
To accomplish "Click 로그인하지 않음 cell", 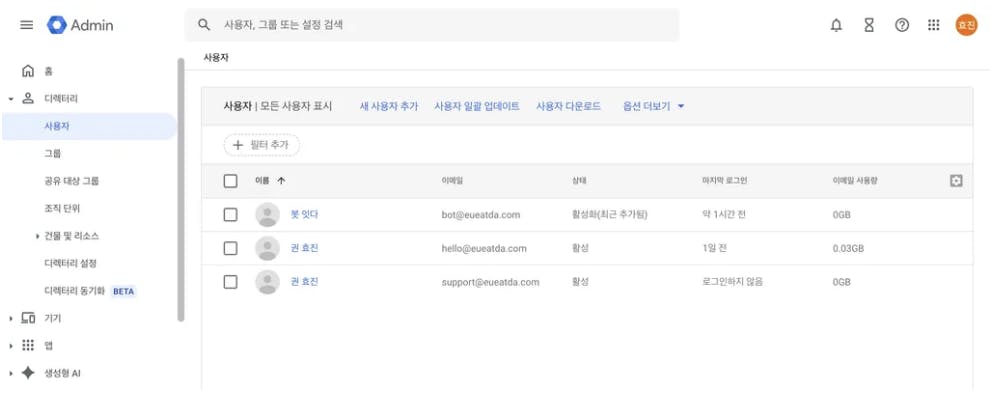I will coord(732,282).
